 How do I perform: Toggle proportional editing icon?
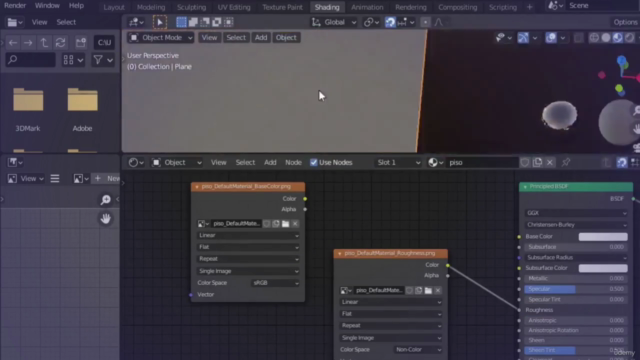425,22
